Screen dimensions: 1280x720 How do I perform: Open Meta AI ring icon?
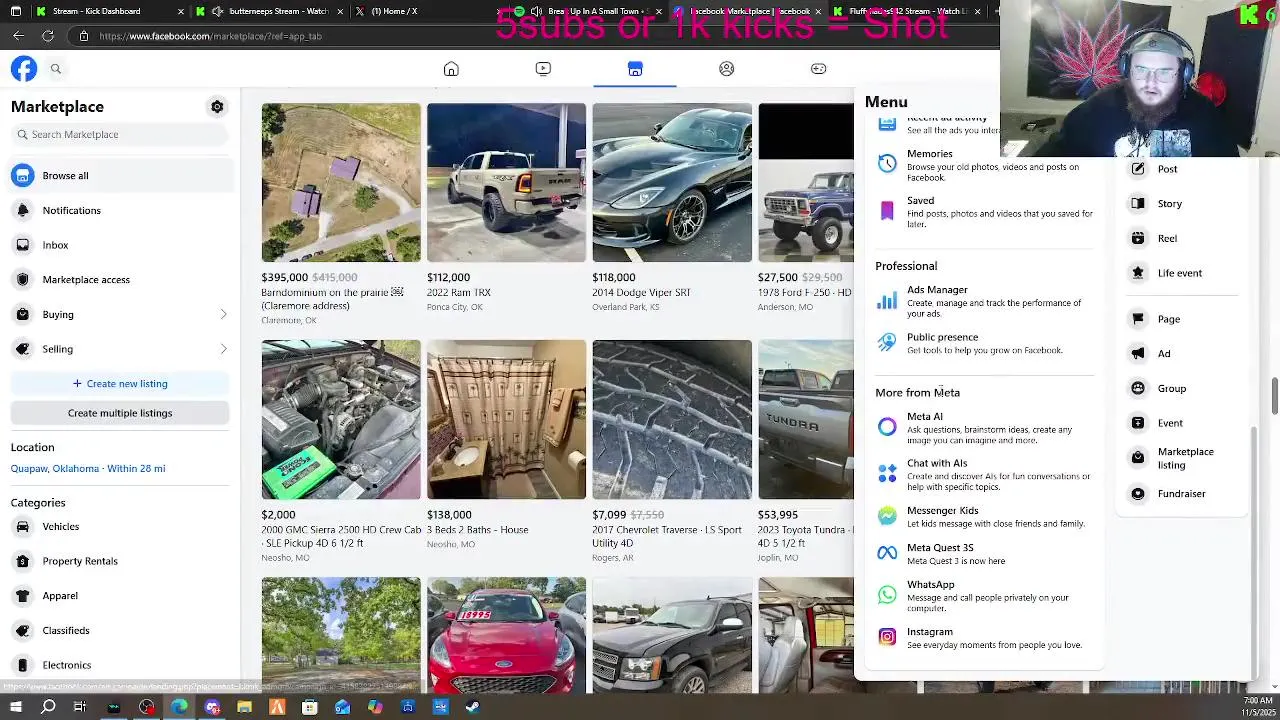tap(887, 427)
